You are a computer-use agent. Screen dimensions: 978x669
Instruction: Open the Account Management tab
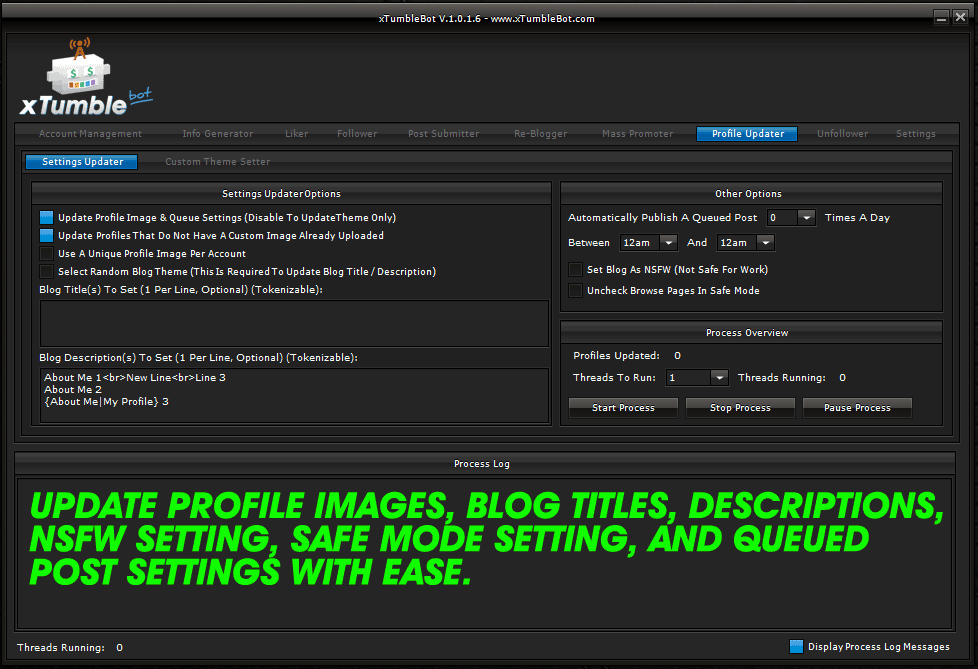[90, 133]
